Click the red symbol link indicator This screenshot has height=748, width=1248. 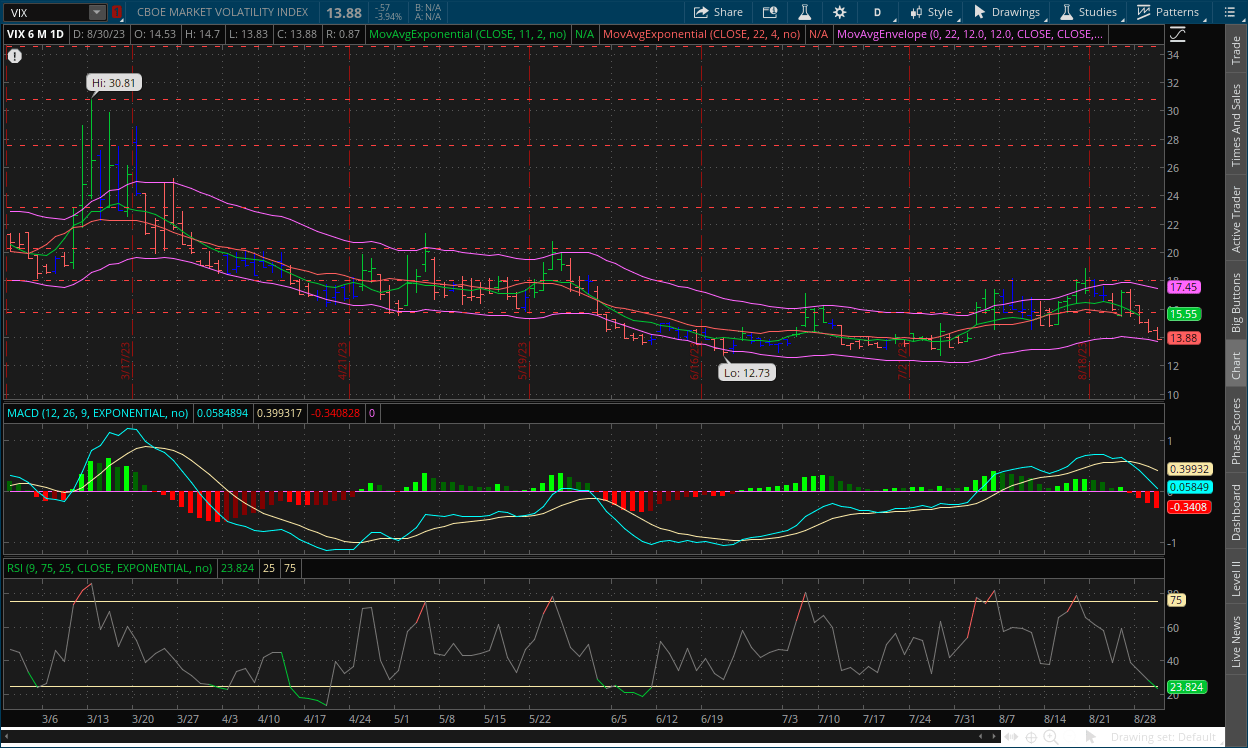117,12
